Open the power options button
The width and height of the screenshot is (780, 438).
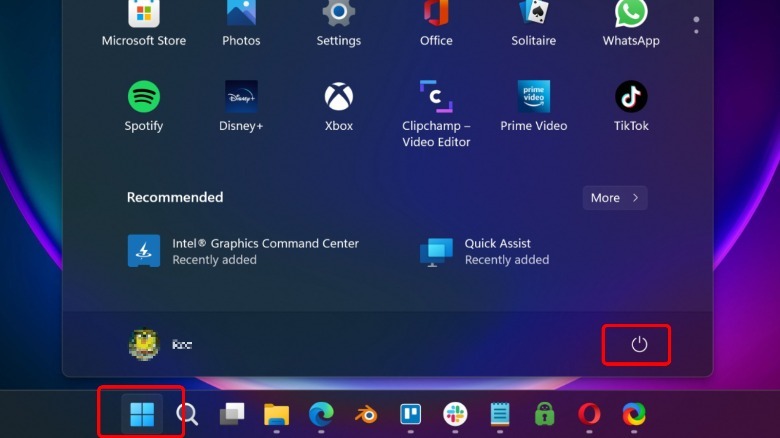(639, 344)
